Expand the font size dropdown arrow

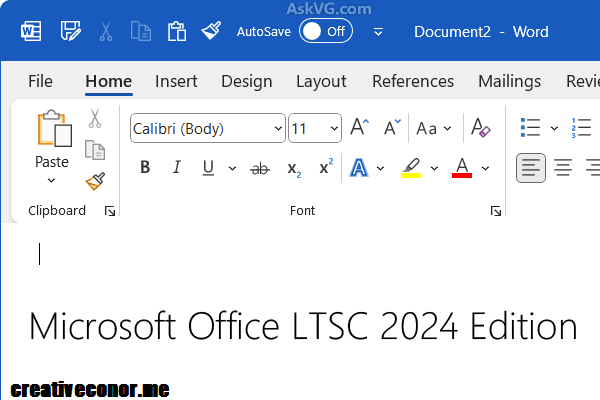tap(334, 129)
